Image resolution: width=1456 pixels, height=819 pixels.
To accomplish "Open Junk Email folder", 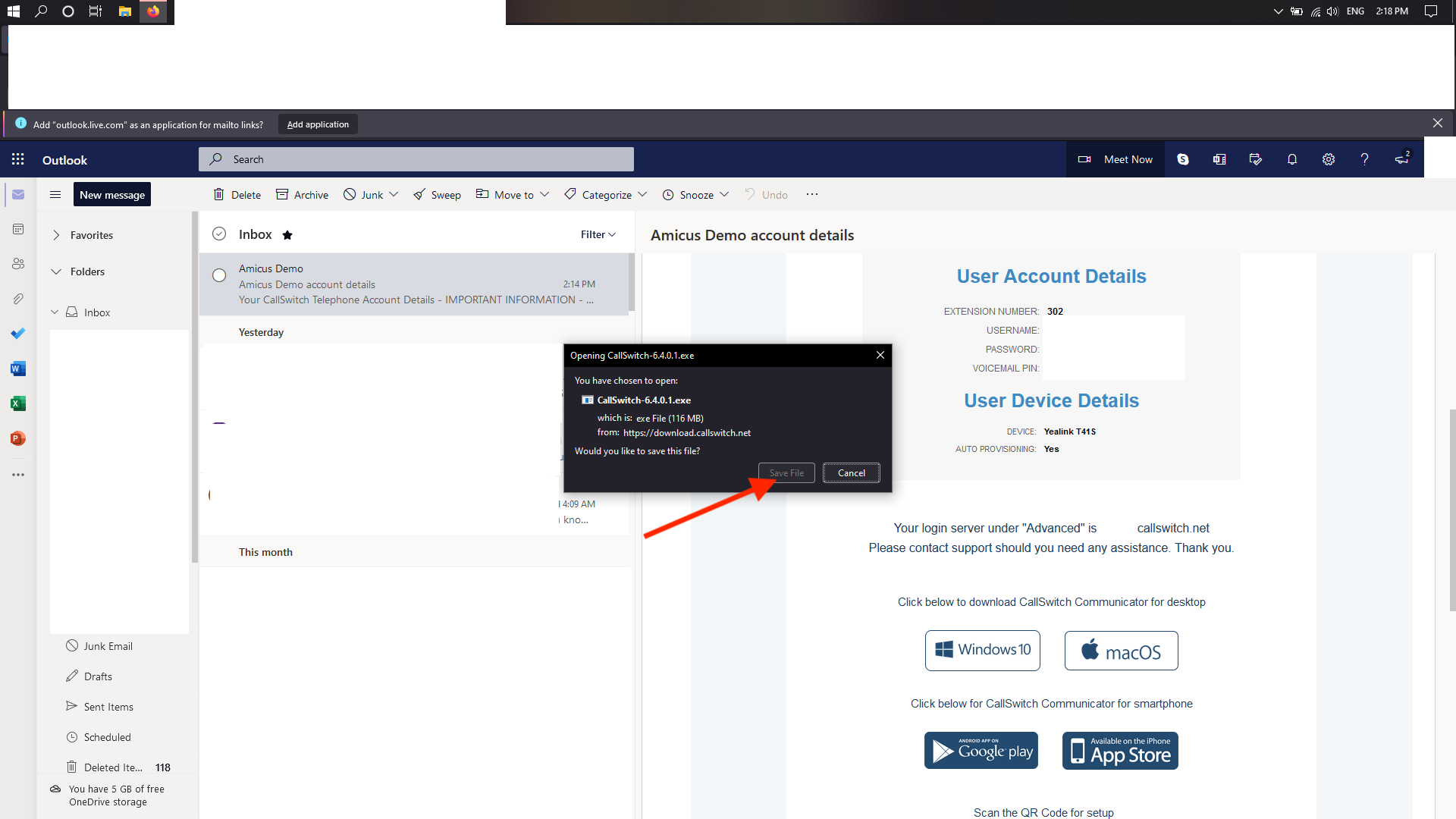I will click(x=108, y=646).
